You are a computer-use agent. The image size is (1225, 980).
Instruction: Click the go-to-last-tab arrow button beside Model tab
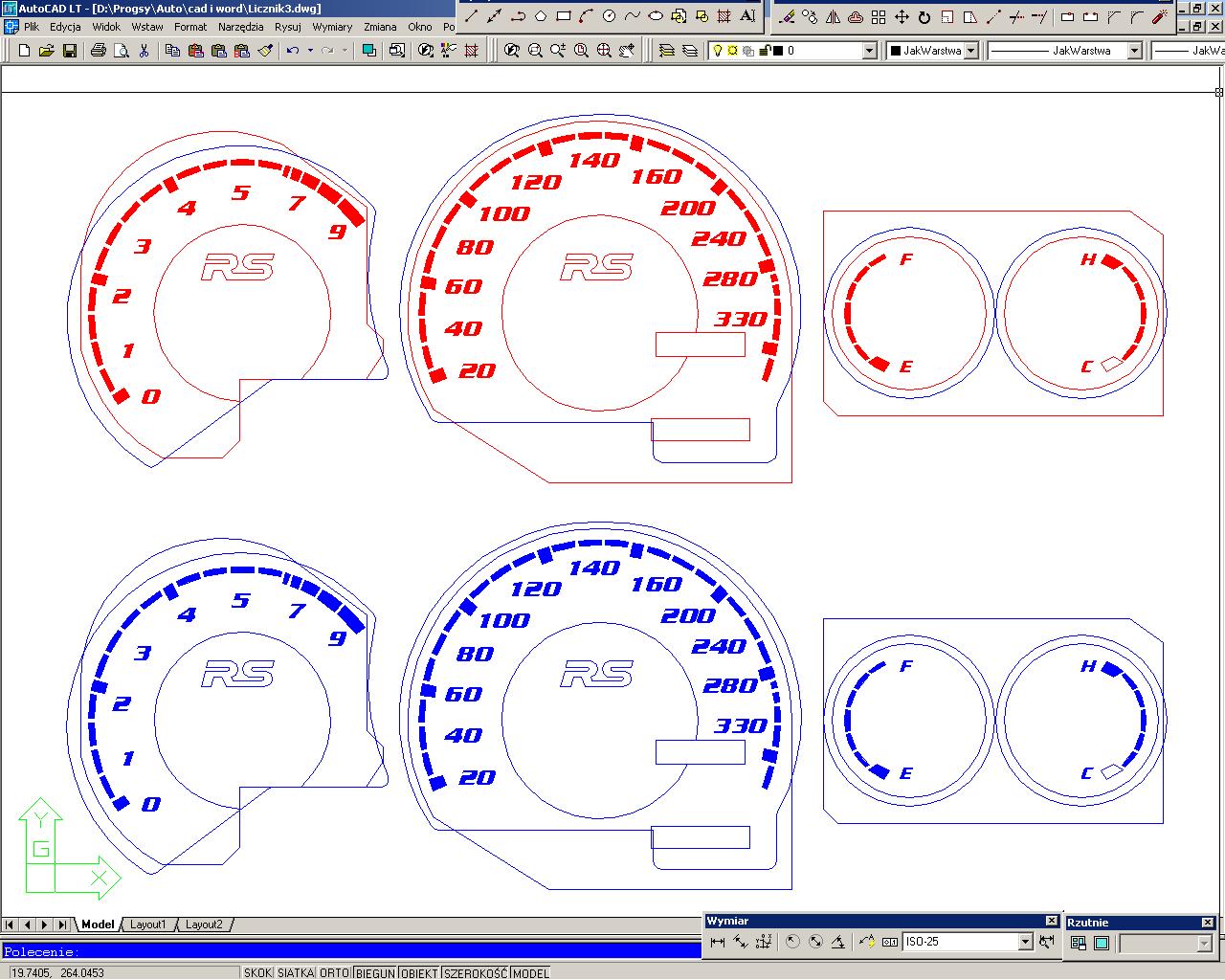click(x=62, y=924)
